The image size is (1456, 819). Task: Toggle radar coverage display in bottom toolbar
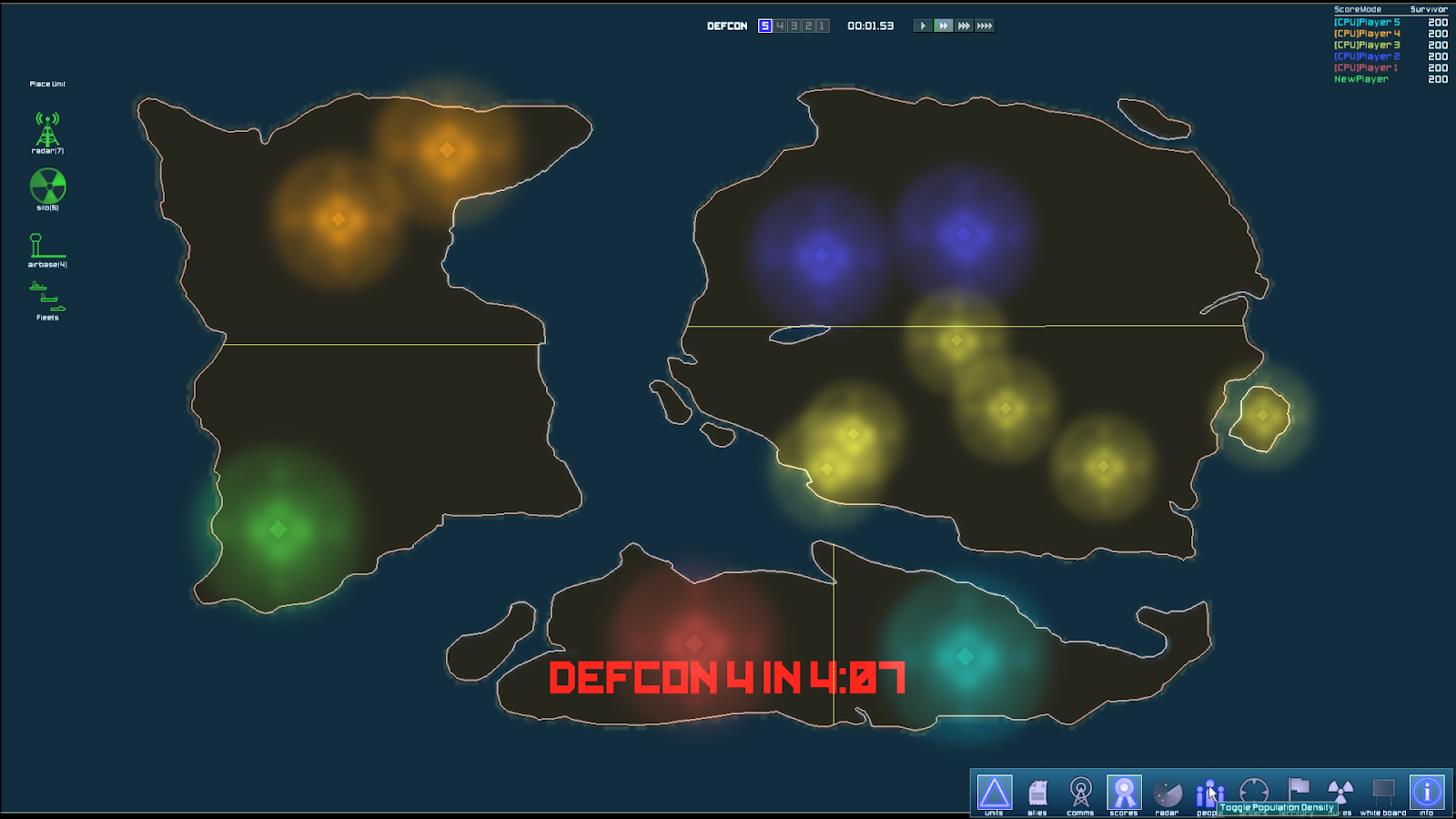tap(1167, 794)
